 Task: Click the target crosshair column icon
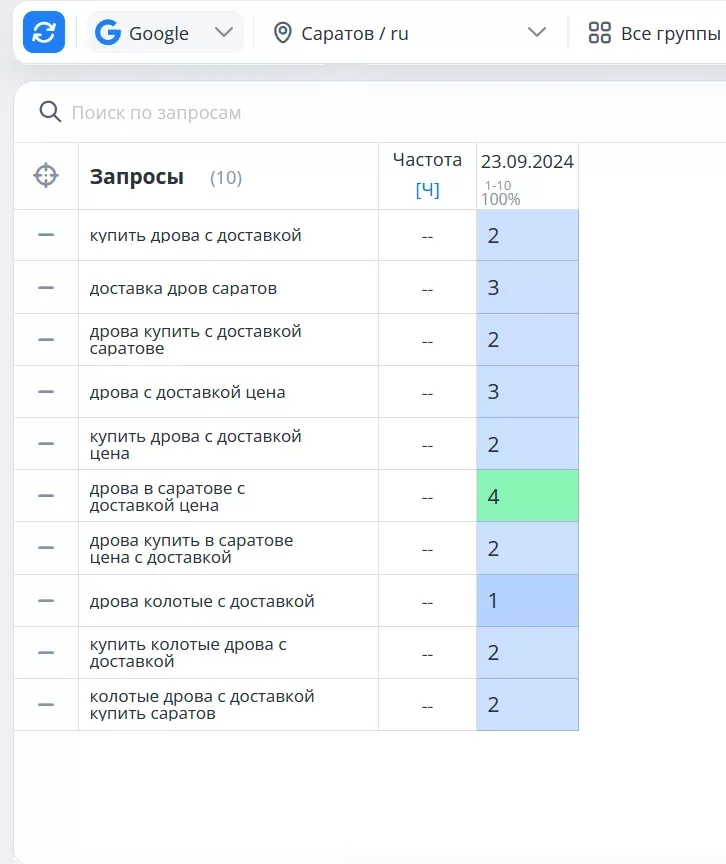point(46,176)
